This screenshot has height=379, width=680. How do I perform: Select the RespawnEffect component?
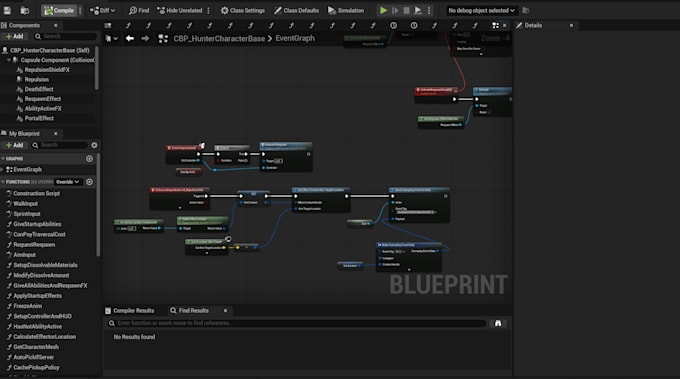pyautogui.click(x=42, y=99)
